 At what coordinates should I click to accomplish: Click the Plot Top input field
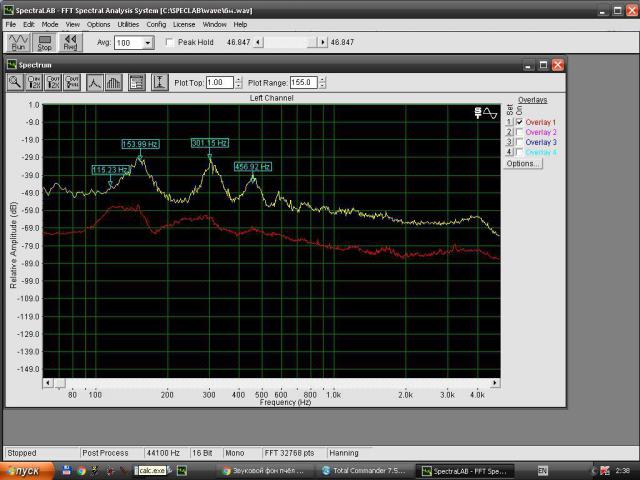[220, 82]
